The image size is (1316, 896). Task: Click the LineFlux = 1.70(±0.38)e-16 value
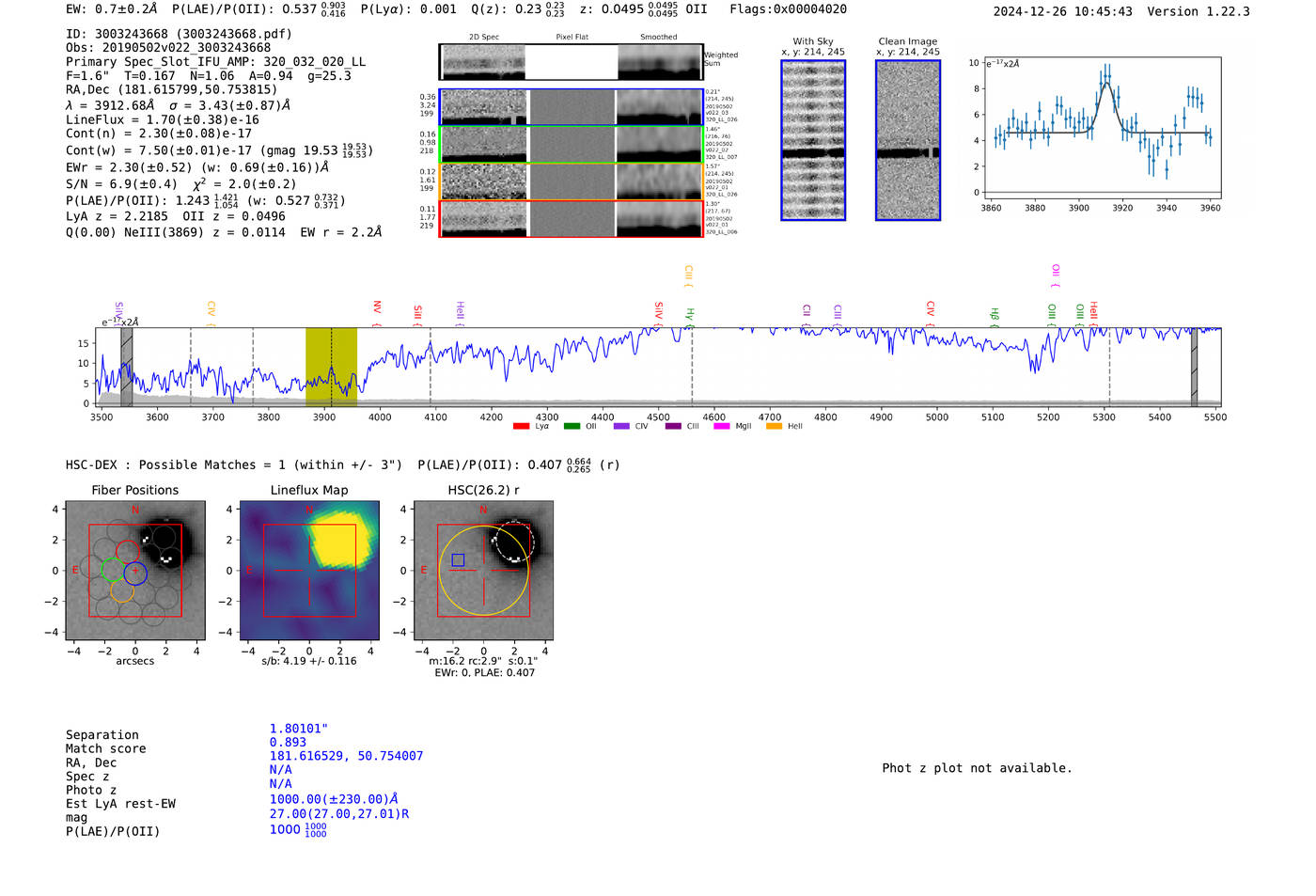tap(163, 120)
